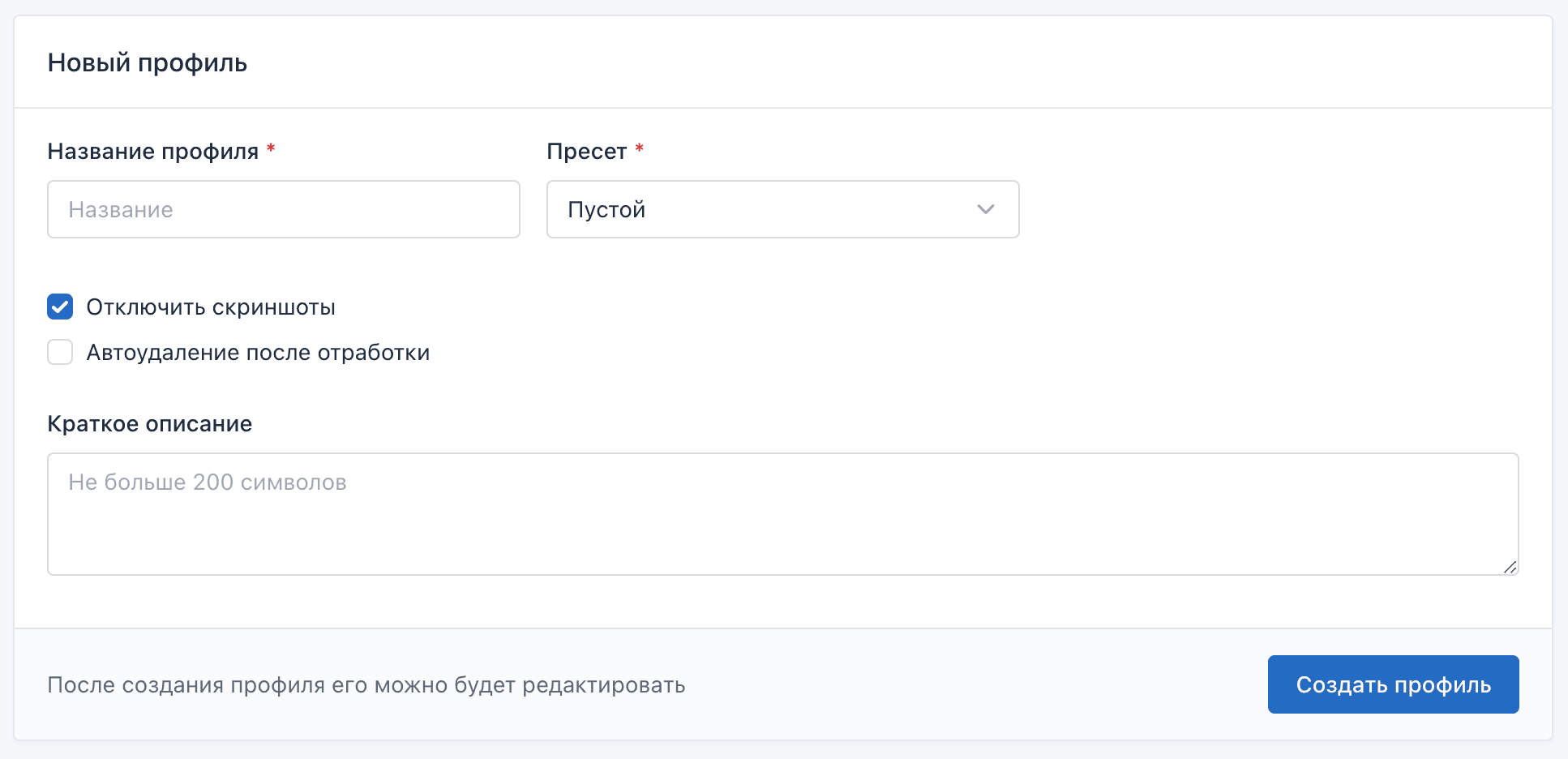The height and width of the screenshot is (759, 1568).
Task: Select the Пустой value in preset combo box
Action: click(x=606, y=210)
